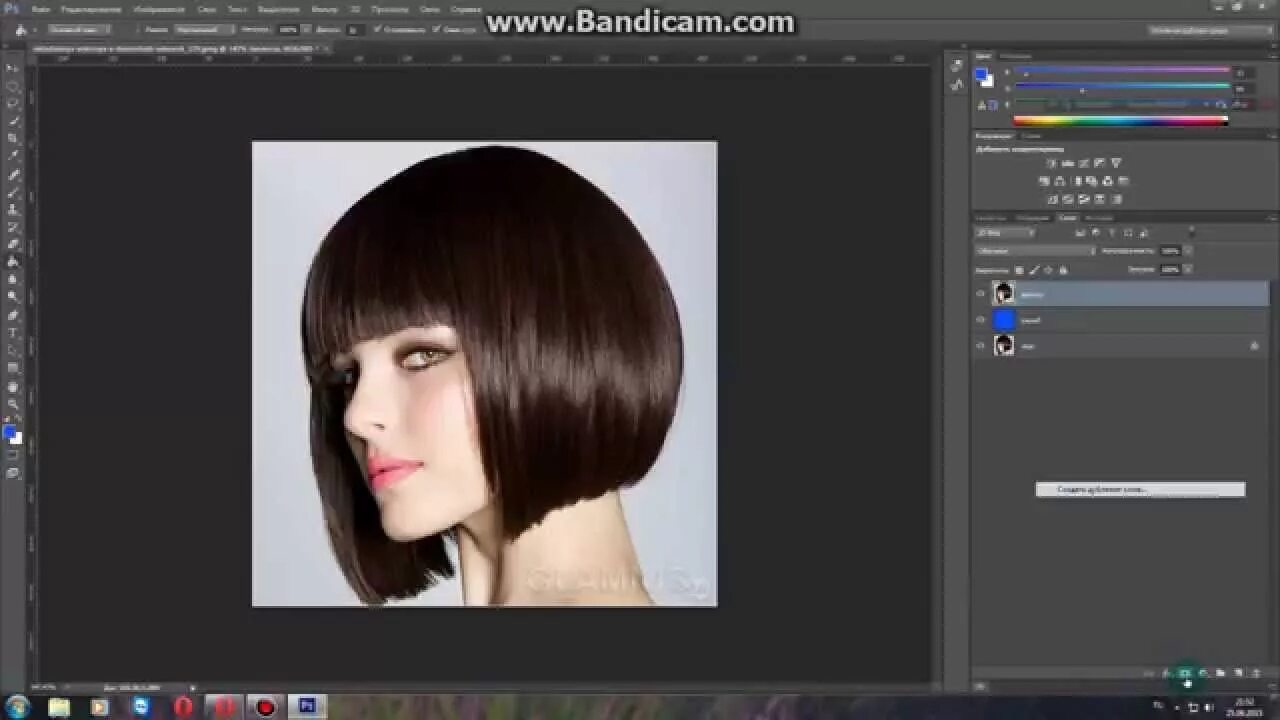This screenshot has width=1280, height=720.
Task: Open the Окно menu
Action: click(430, 9)
